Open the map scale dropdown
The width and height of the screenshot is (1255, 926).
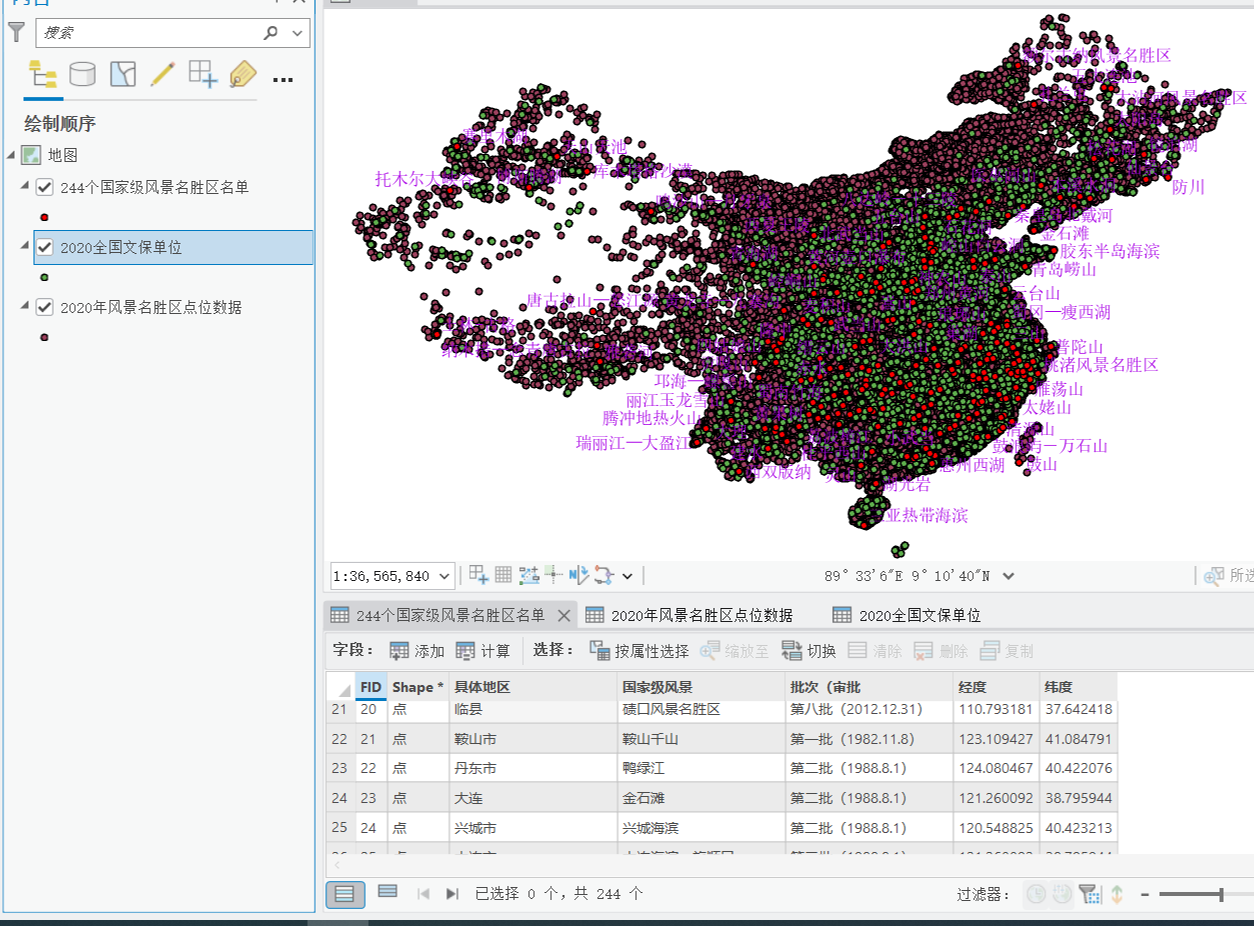point(445,576)
